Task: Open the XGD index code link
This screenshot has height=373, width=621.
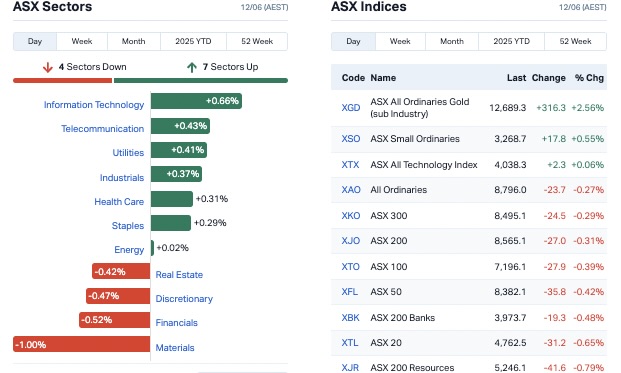Action: point(351,108)
